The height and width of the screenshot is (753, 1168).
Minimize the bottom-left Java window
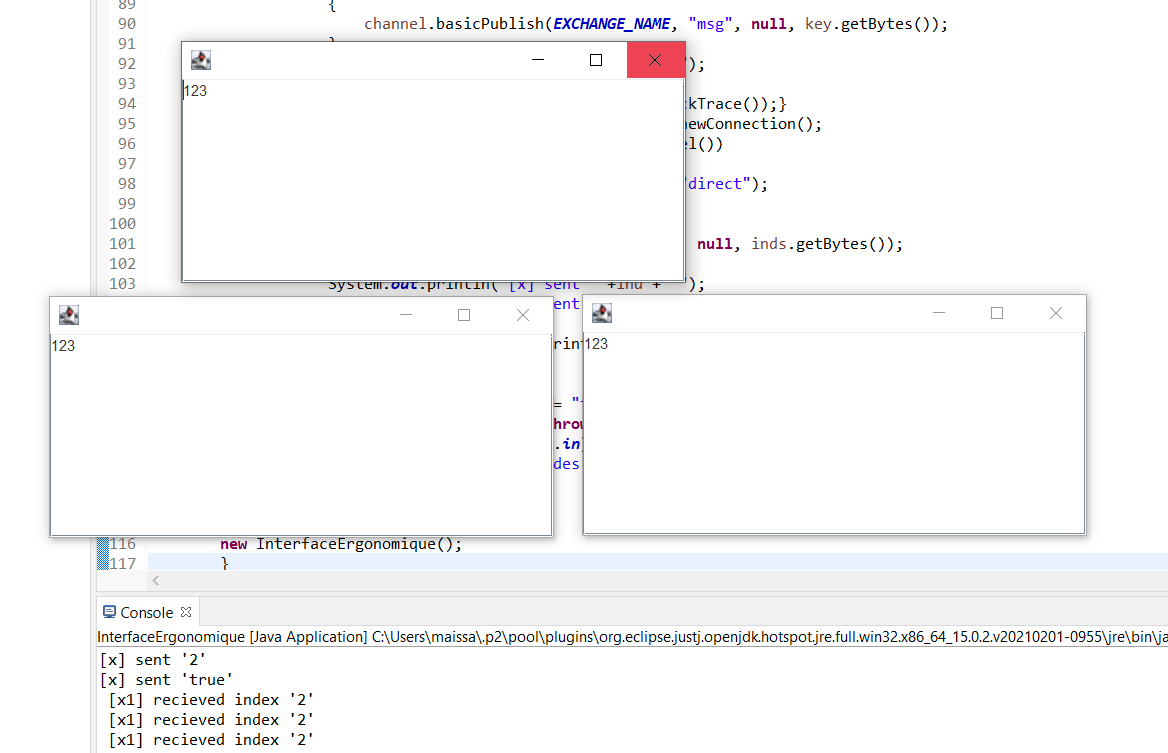pos(406,315)
